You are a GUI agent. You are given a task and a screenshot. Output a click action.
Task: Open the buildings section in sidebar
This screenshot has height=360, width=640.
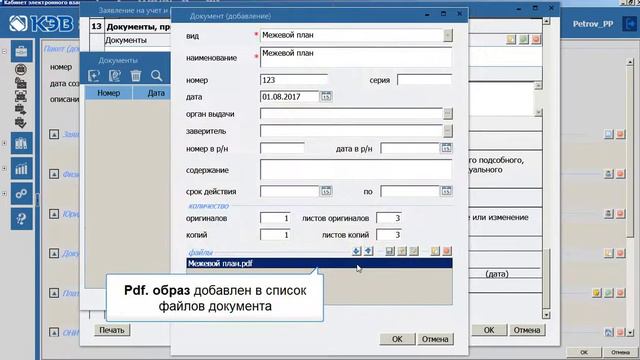click(21, 143)
